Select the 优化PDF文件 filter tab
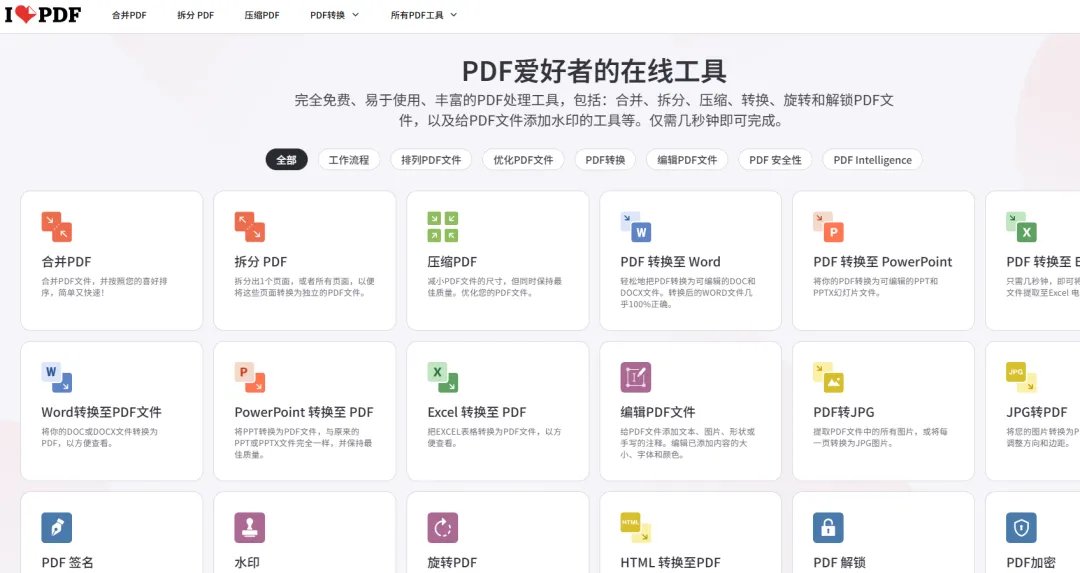This screenshot has height=573, width=1080. pyautogui.click(x=523, y=160)
